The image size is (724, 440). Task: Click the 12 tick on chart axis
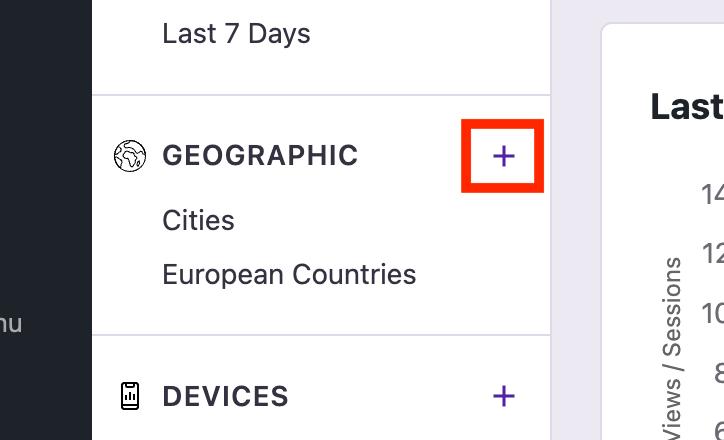(712, 252)
